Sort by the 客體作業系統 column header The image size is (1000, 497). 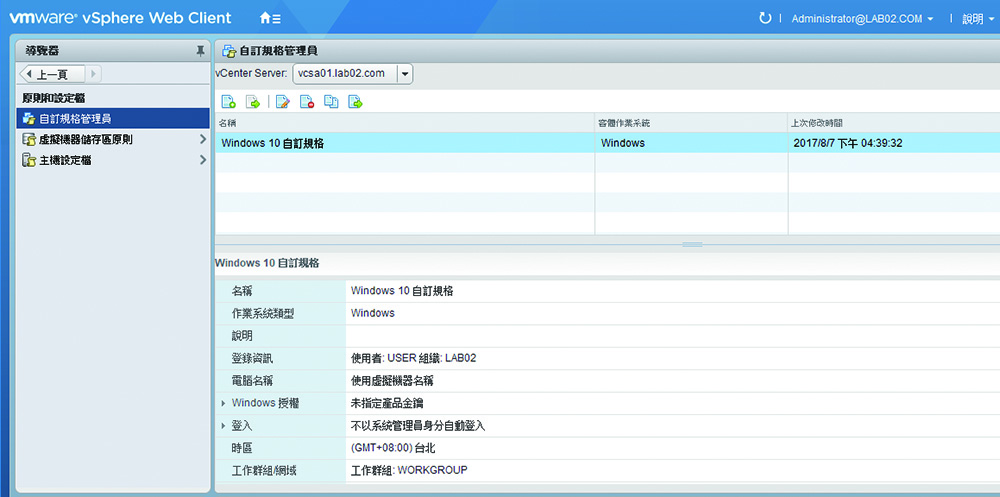(691, 122)
